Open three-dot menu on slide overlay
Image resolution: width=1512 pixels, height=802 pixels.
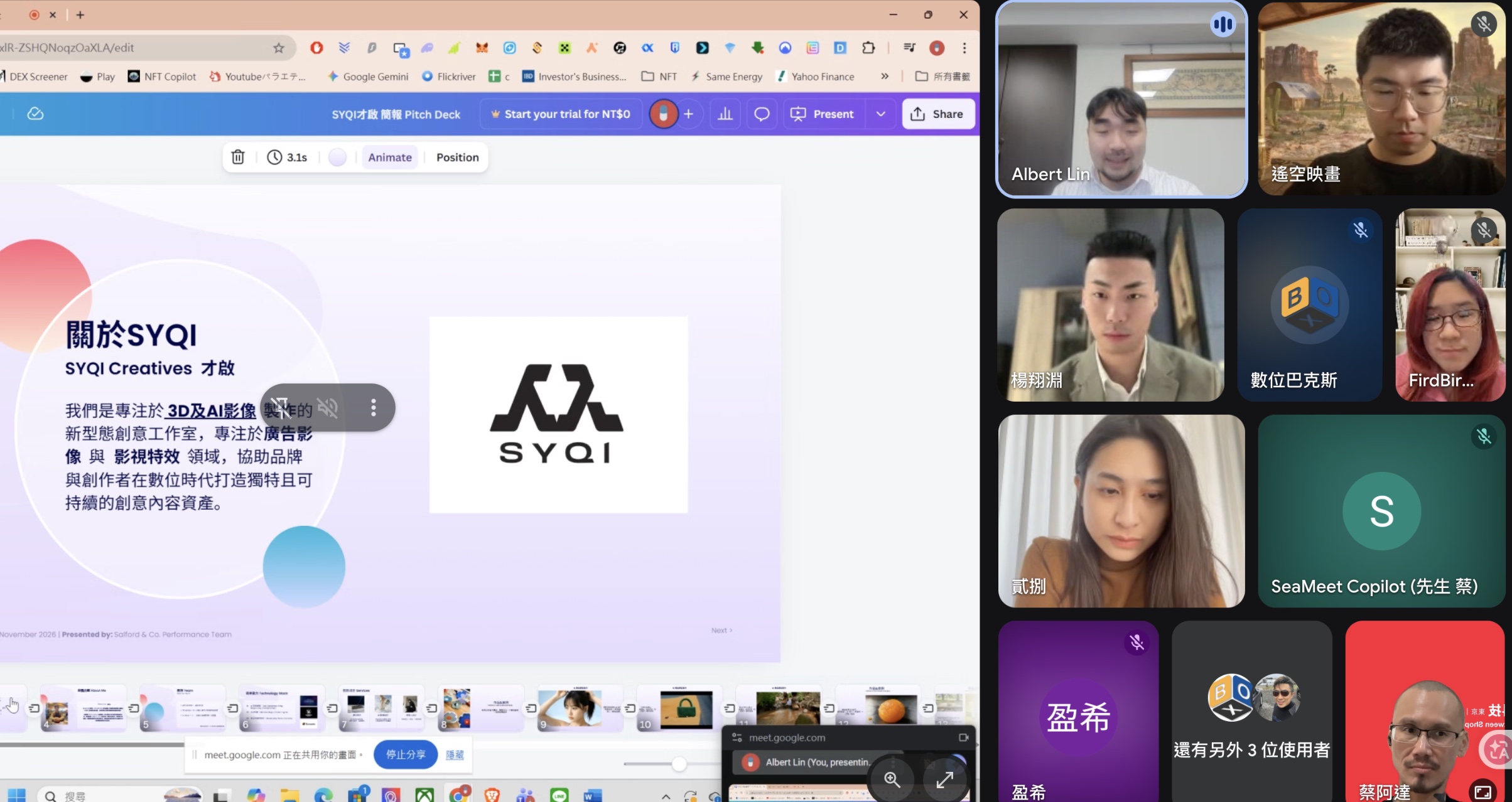[374, 408]
